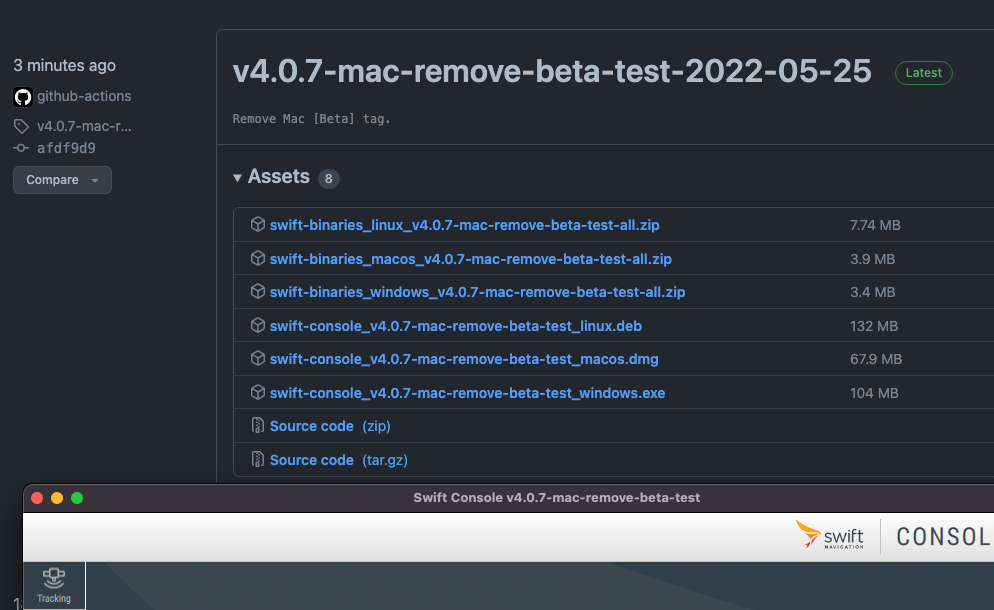Download swift-console macos.dmg installer

coord(464,359)
